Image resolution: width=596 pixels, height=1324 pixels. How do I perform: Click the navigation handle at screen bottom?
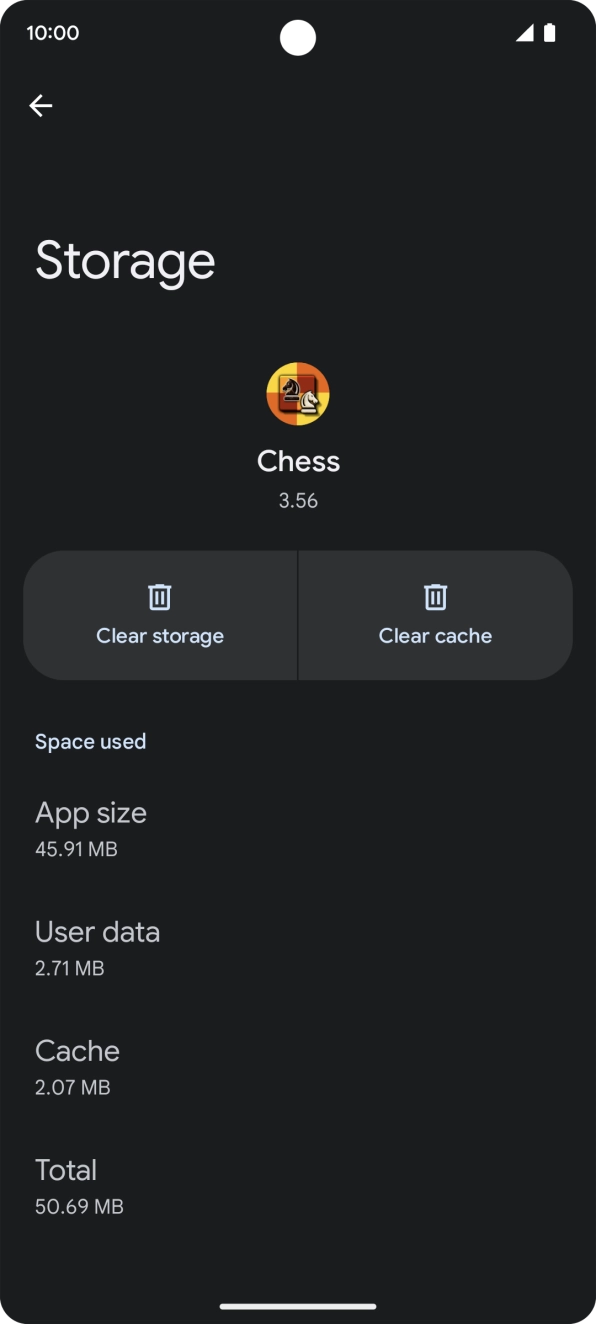(298, 1305)
